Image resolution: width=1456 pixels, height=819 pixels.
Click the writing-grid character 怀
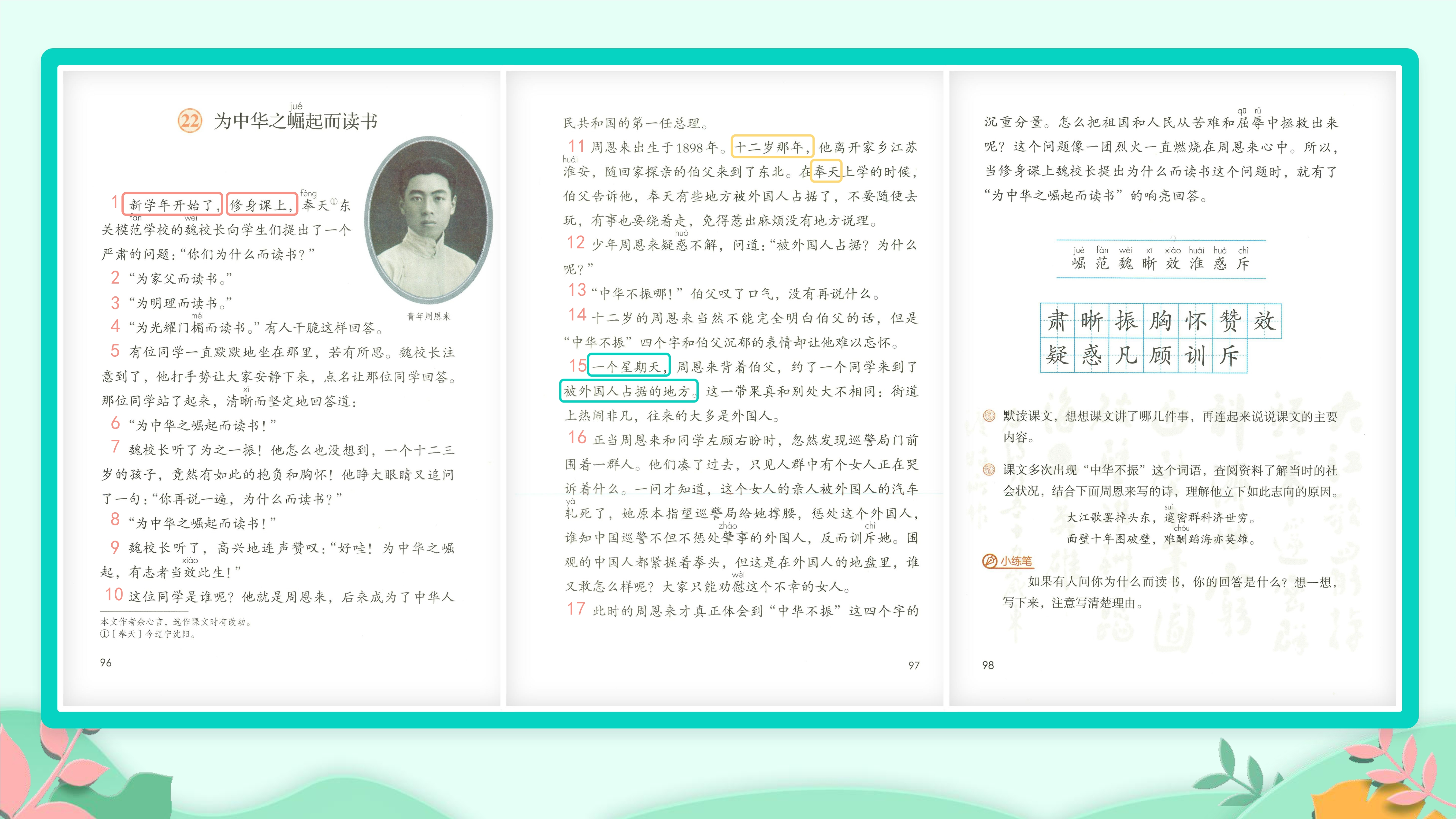coord(1195,321)
